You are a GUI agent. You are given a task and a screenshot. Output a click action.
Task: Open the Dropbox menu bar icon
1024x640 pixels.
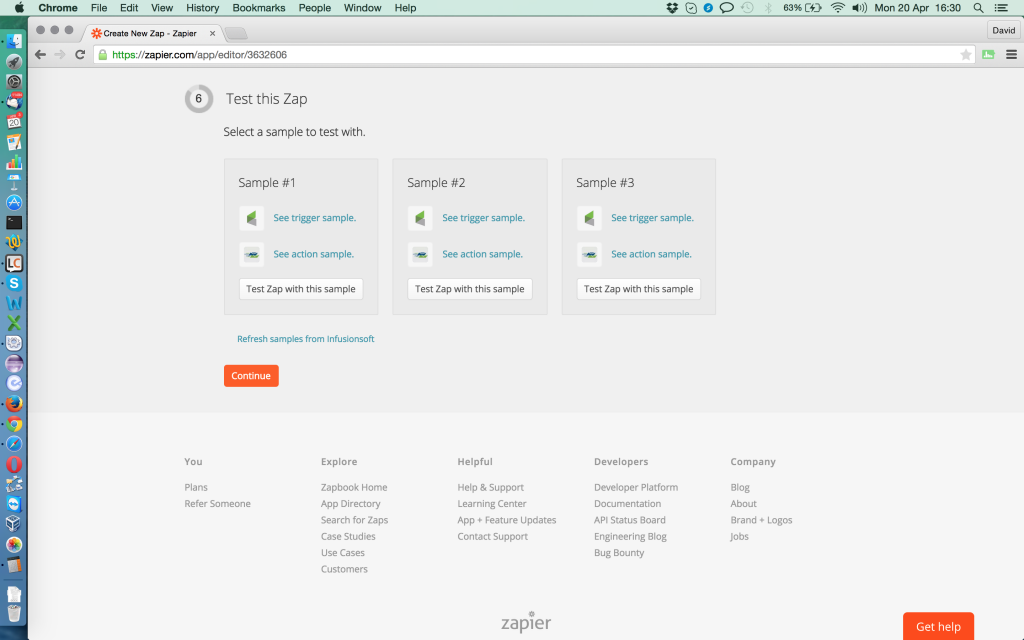(672, 8)
